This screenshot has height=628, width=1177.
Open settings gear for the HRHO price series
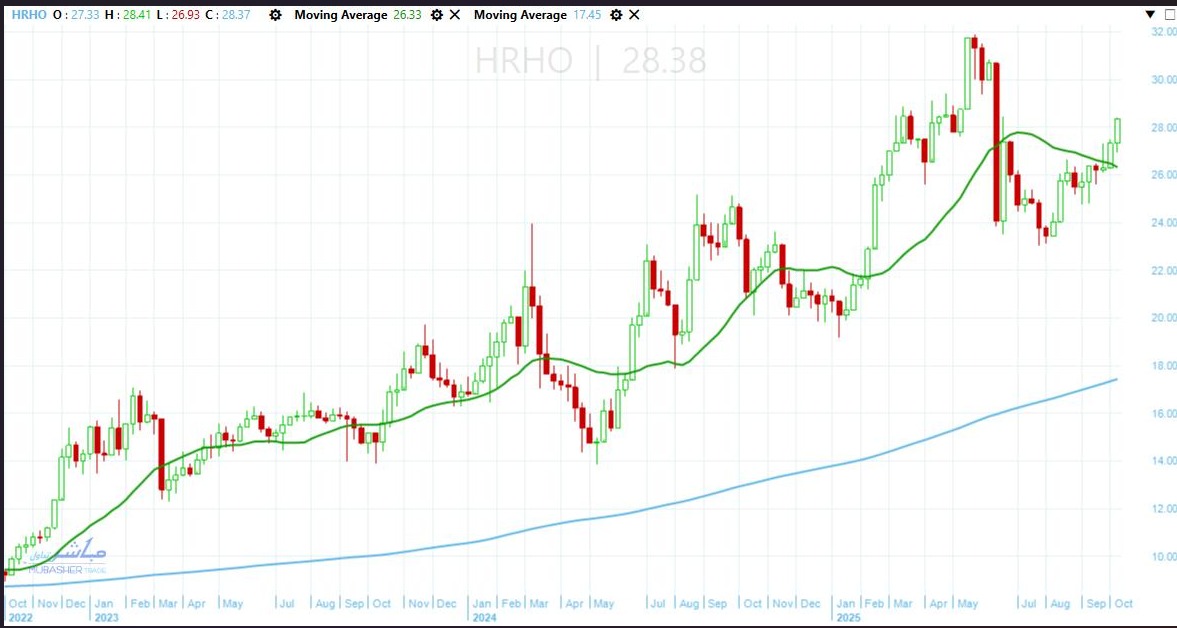tap(276, 15)
